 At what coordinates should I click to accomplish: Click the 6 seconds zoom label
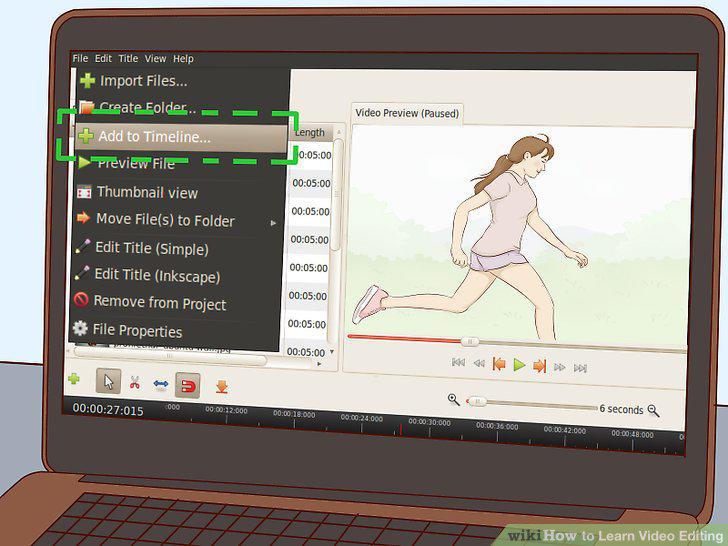[x=621, y=409]
